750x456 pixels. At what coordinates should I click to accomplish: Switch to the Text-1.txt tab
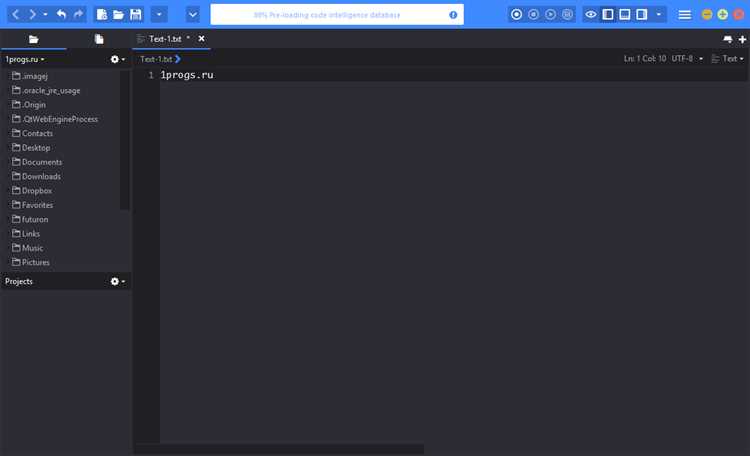click(x=165, y=39)
